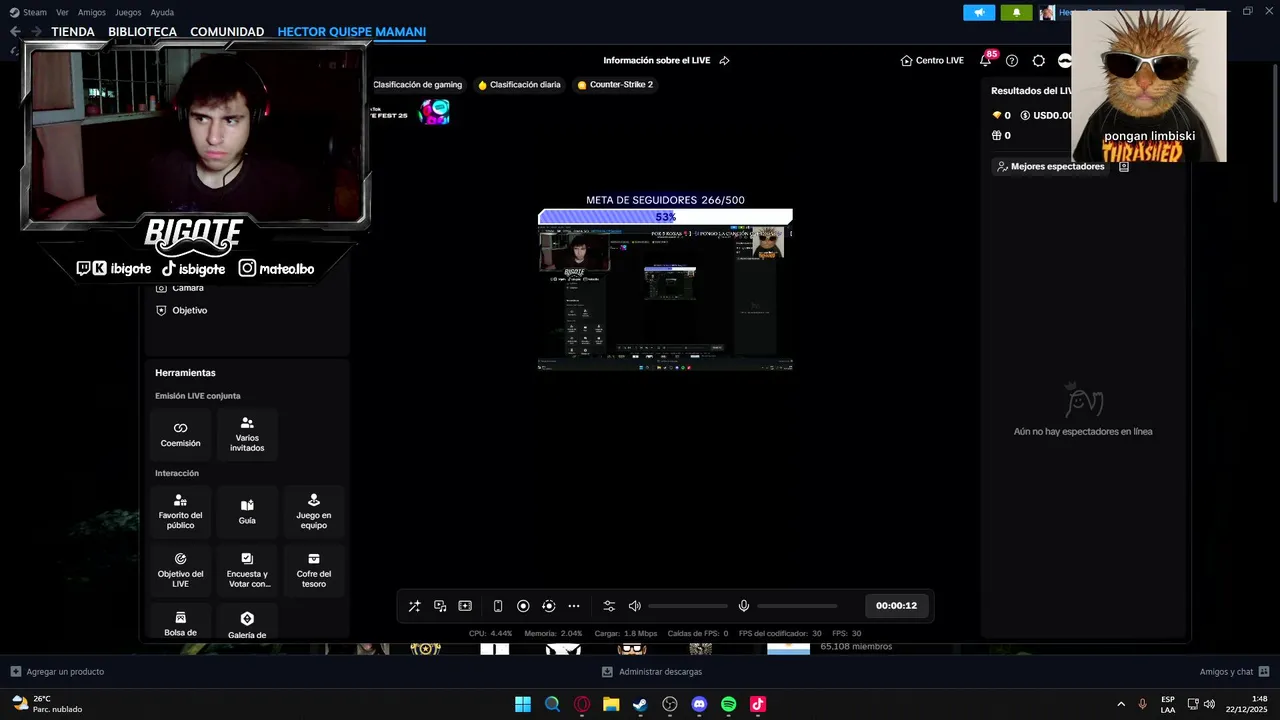
Task: Go to Steam COMUNIDAD tab
Action: pyautogui.click(x=227, y=32)
